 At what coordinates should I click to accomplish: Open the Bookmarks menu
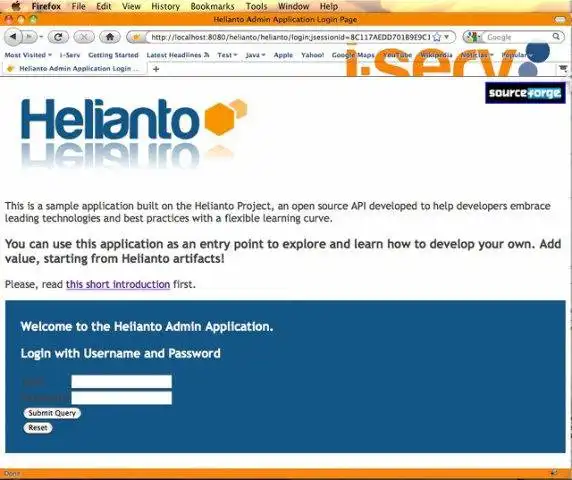212,6
